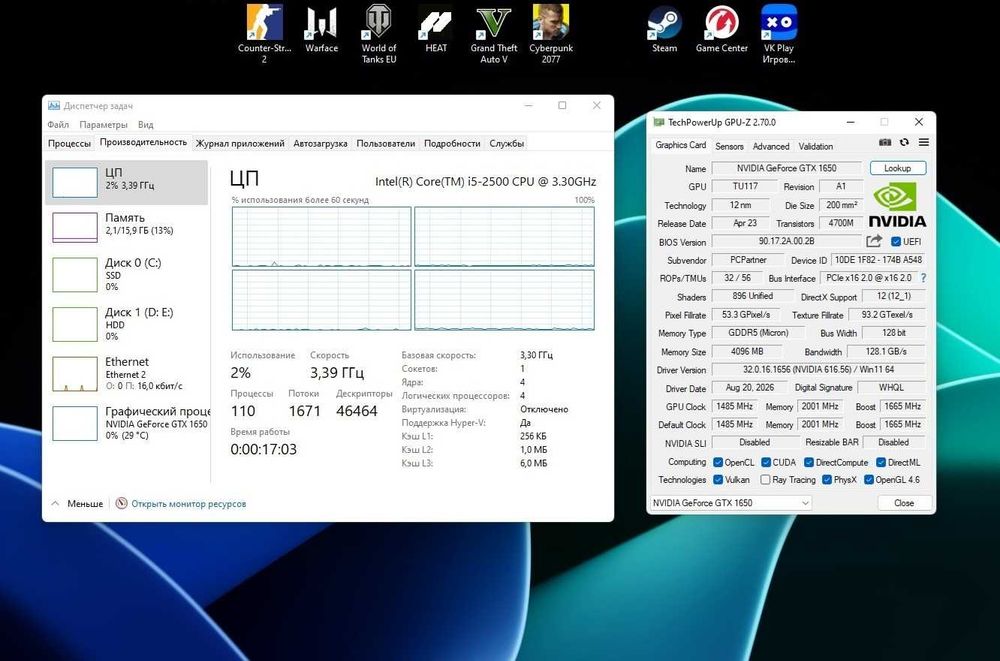
Task: Open GPU-Z hamburger menu
Action: point(923,142)
